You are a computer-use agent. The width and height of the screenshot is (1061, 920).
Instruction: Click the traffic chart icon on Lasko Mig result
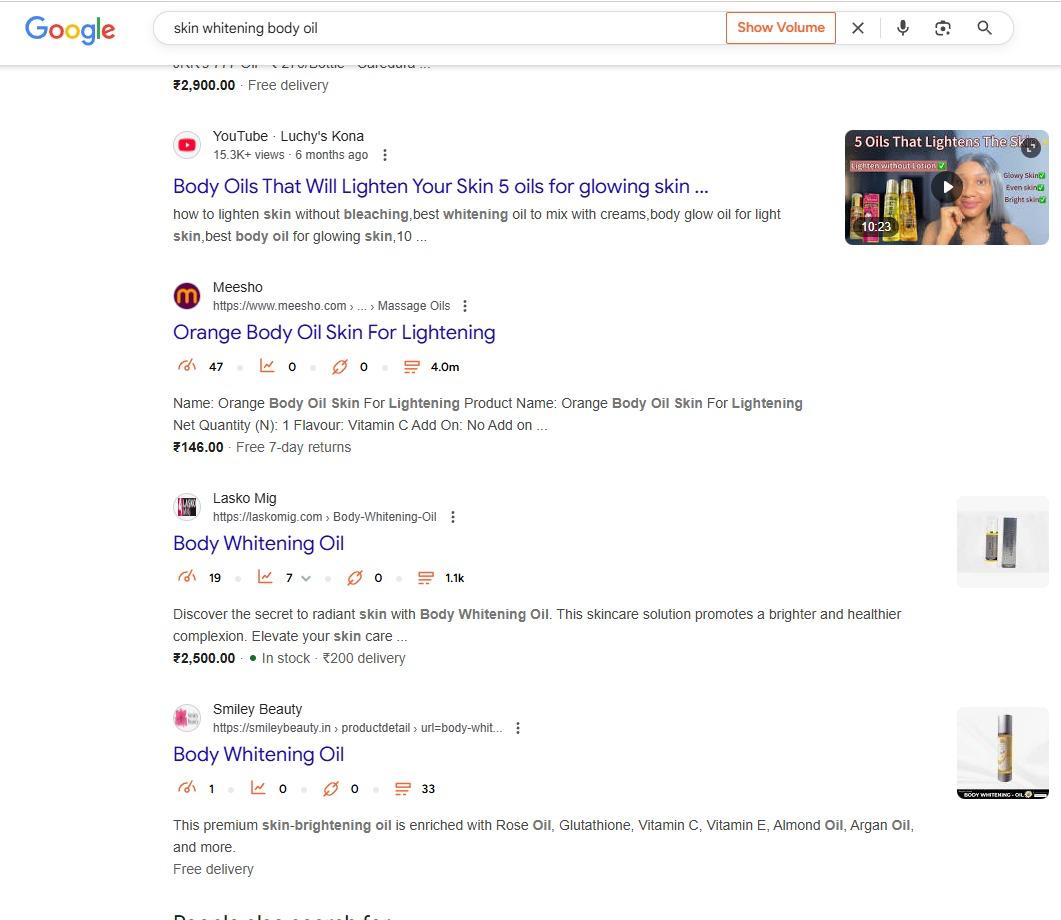click(265, 577)
